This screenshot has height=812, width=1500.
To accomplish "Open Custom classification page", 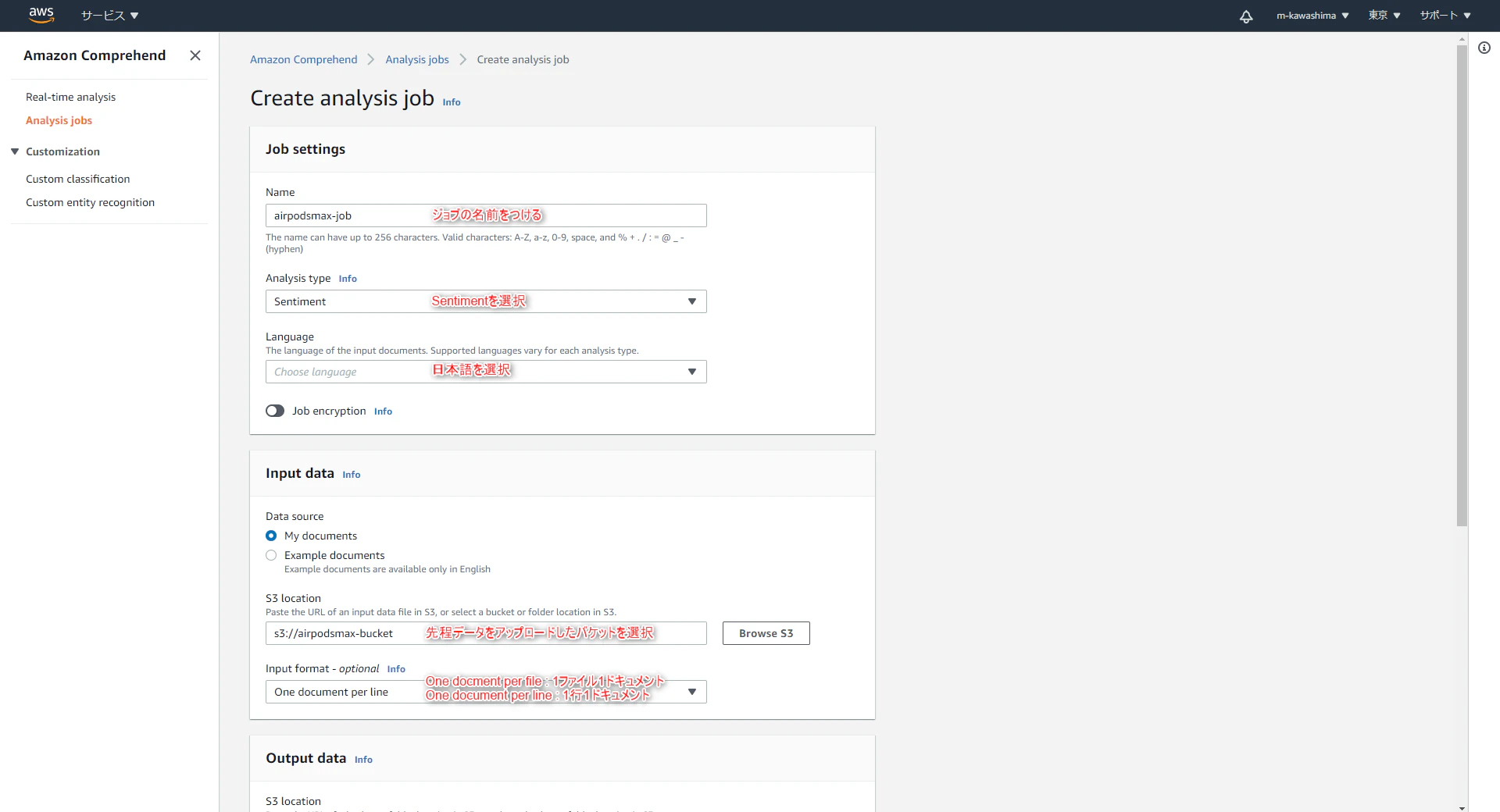I will pos(77,179).
